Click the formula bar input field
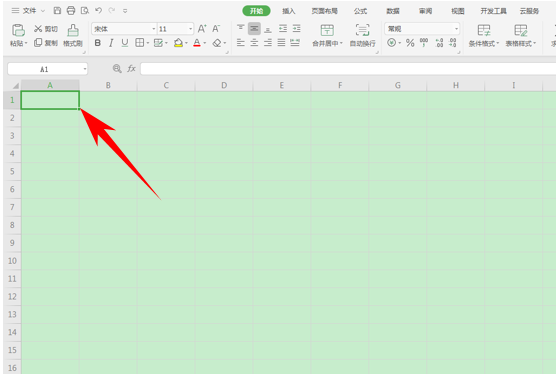This screenshot has width=557, height=374. click(348, 69)
